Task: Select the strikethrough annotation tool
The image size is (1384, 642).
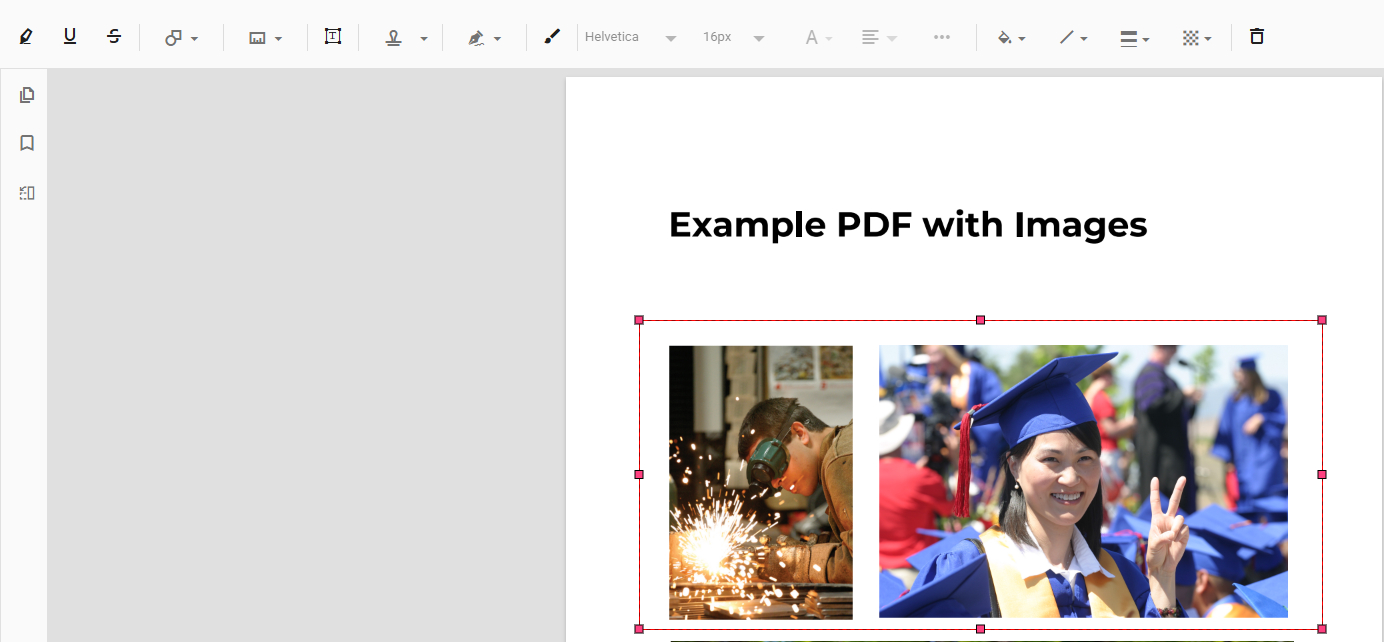Action: [x=114, y=37]
